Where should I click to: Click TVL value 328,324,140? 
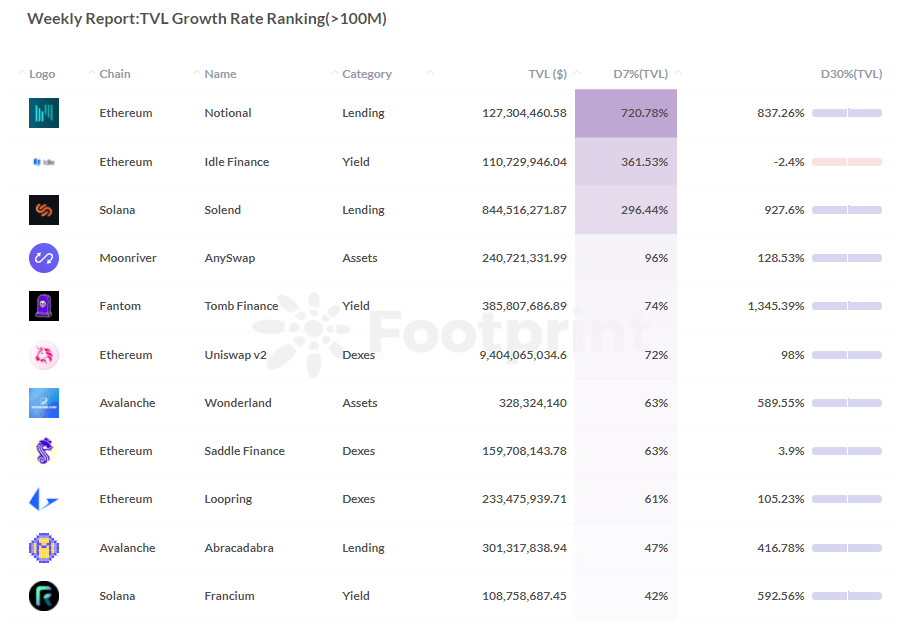click(533, 403)
